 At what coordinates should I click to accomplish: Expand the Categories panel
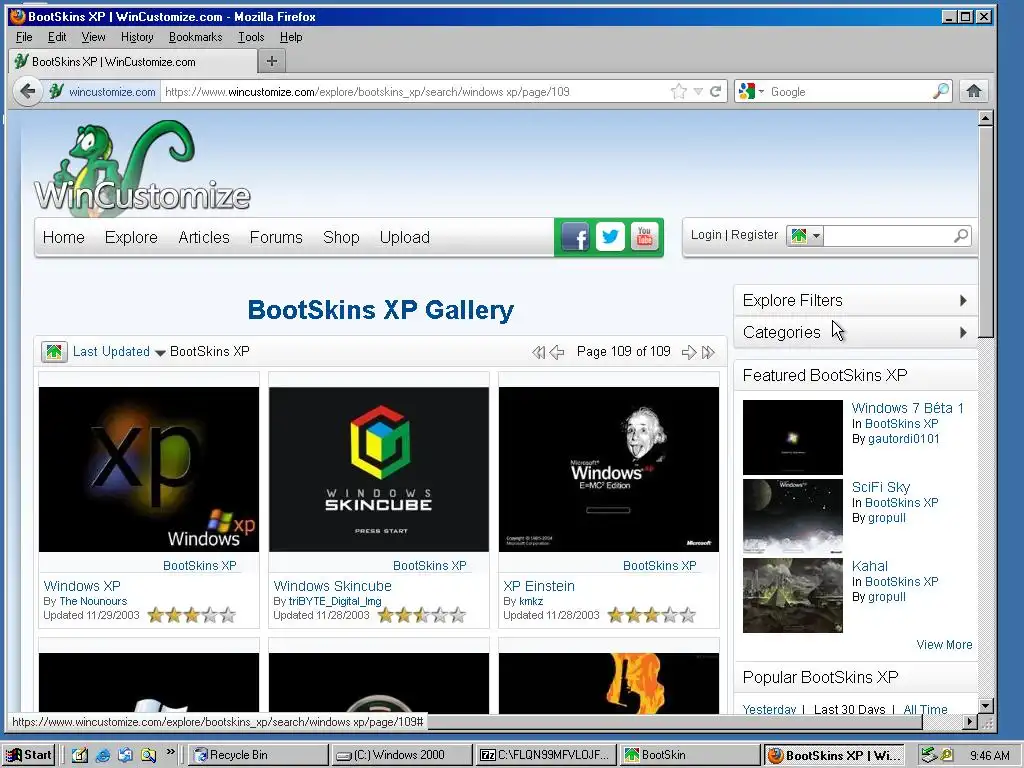pos(855,332)
